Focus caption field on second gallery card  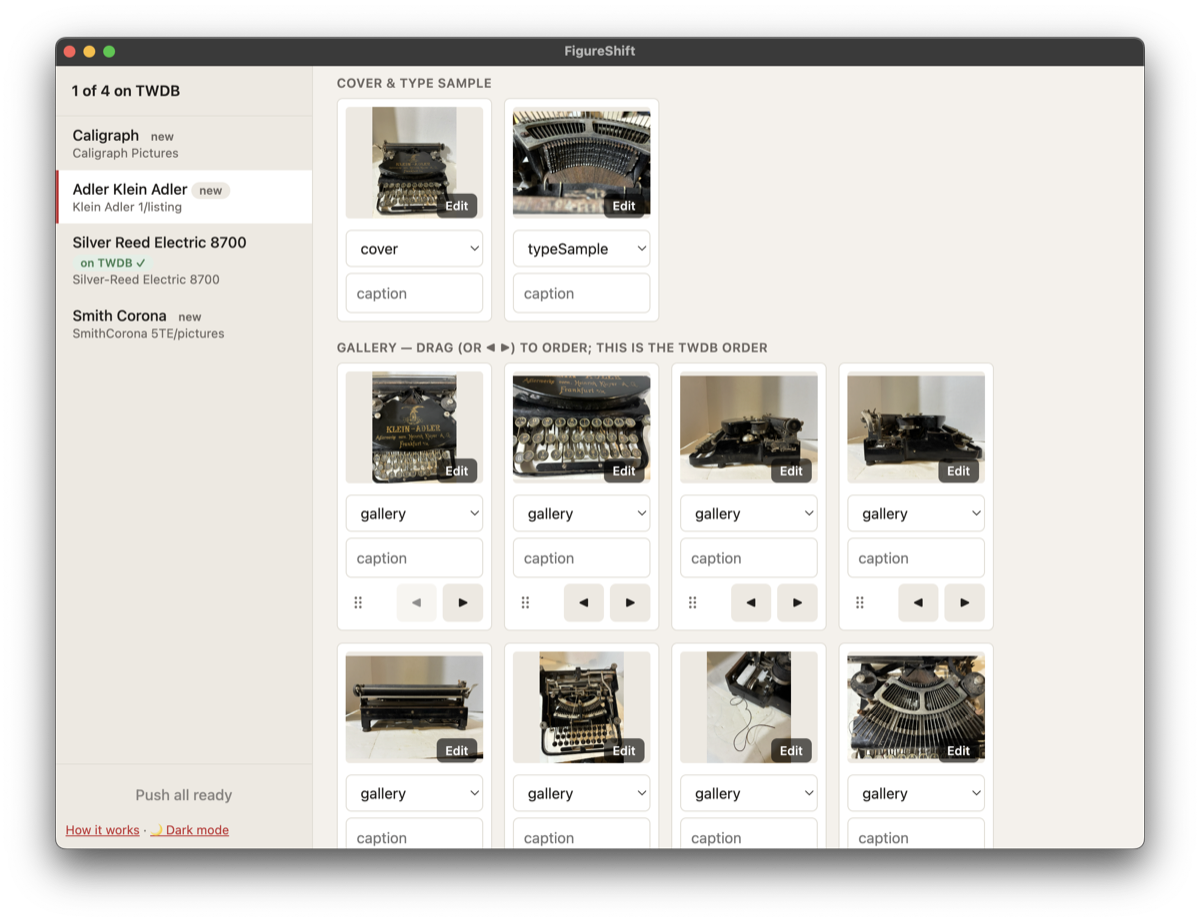581,558
